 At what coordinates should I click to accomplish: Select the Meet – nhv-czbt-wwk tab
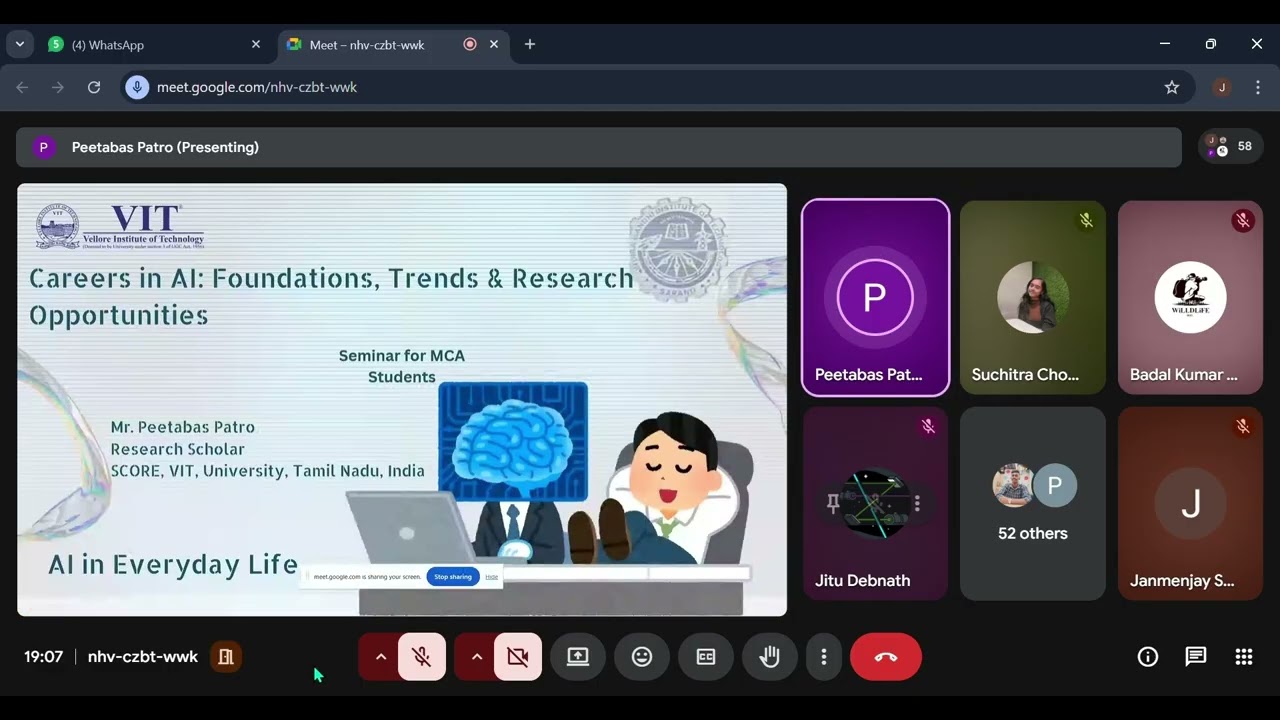pyautogui.click(x=392, y=44)
